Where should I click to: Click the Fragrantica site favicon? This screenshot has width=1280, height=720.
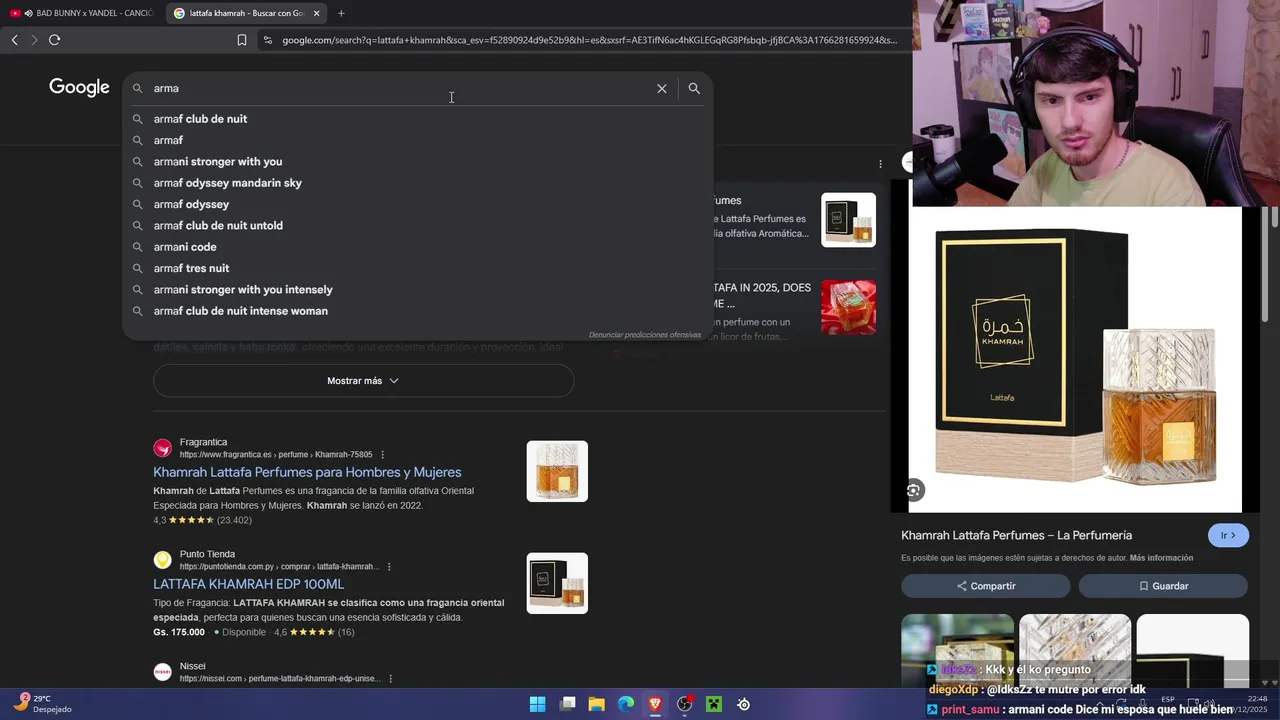(162, 448)
